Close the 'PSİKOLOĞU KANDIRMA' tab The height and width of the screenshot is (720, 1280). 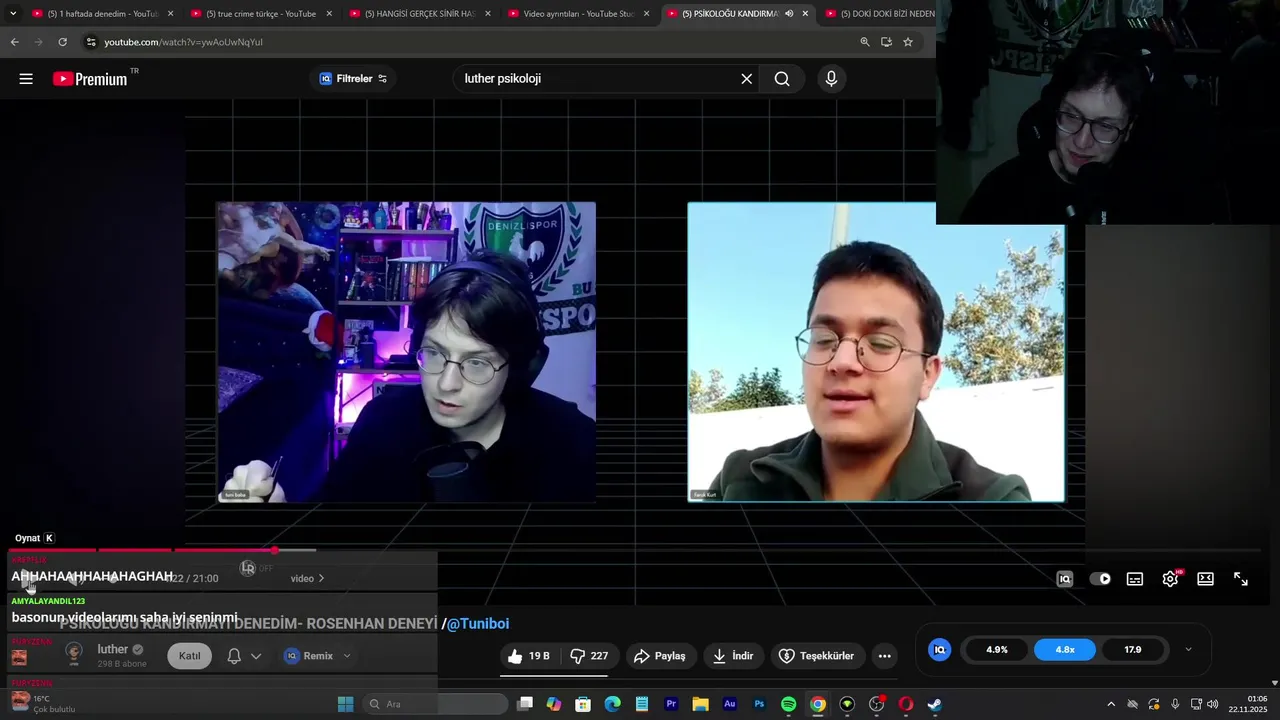point(805,14)
